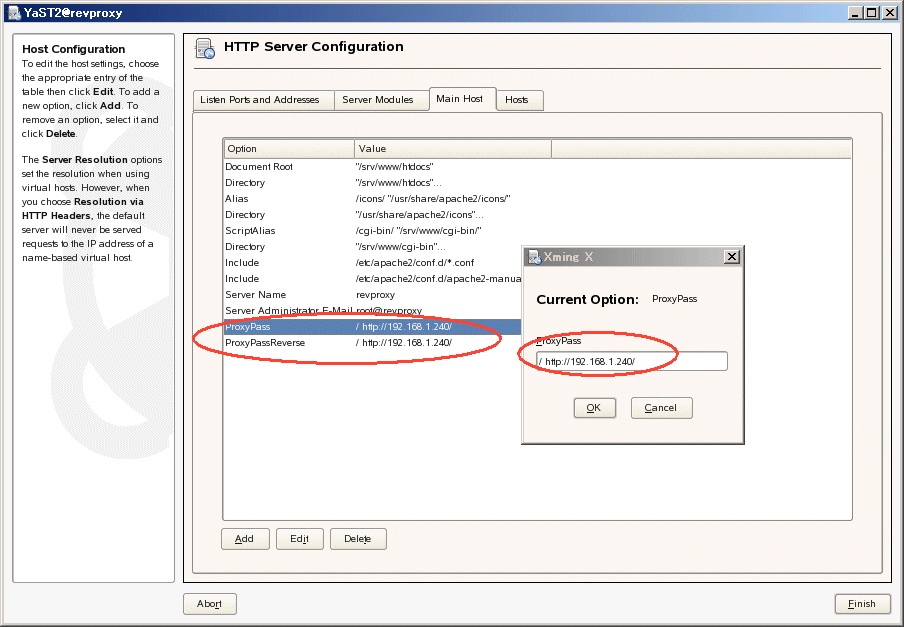The height and width of the screenshot is (627, 904).
Task: Click the YaST2 title bar icon
Action: 14,13
